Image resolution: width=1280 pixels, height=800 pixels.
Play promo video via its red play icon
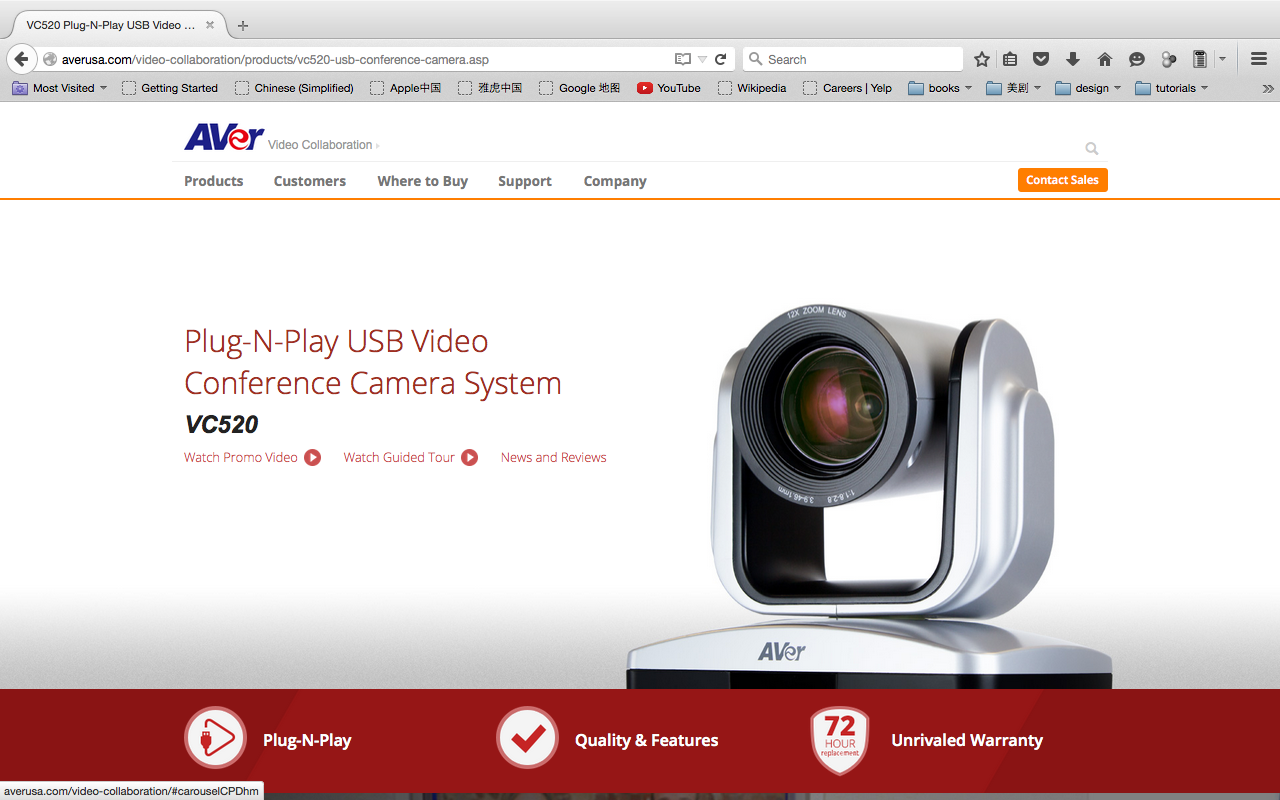313,458
